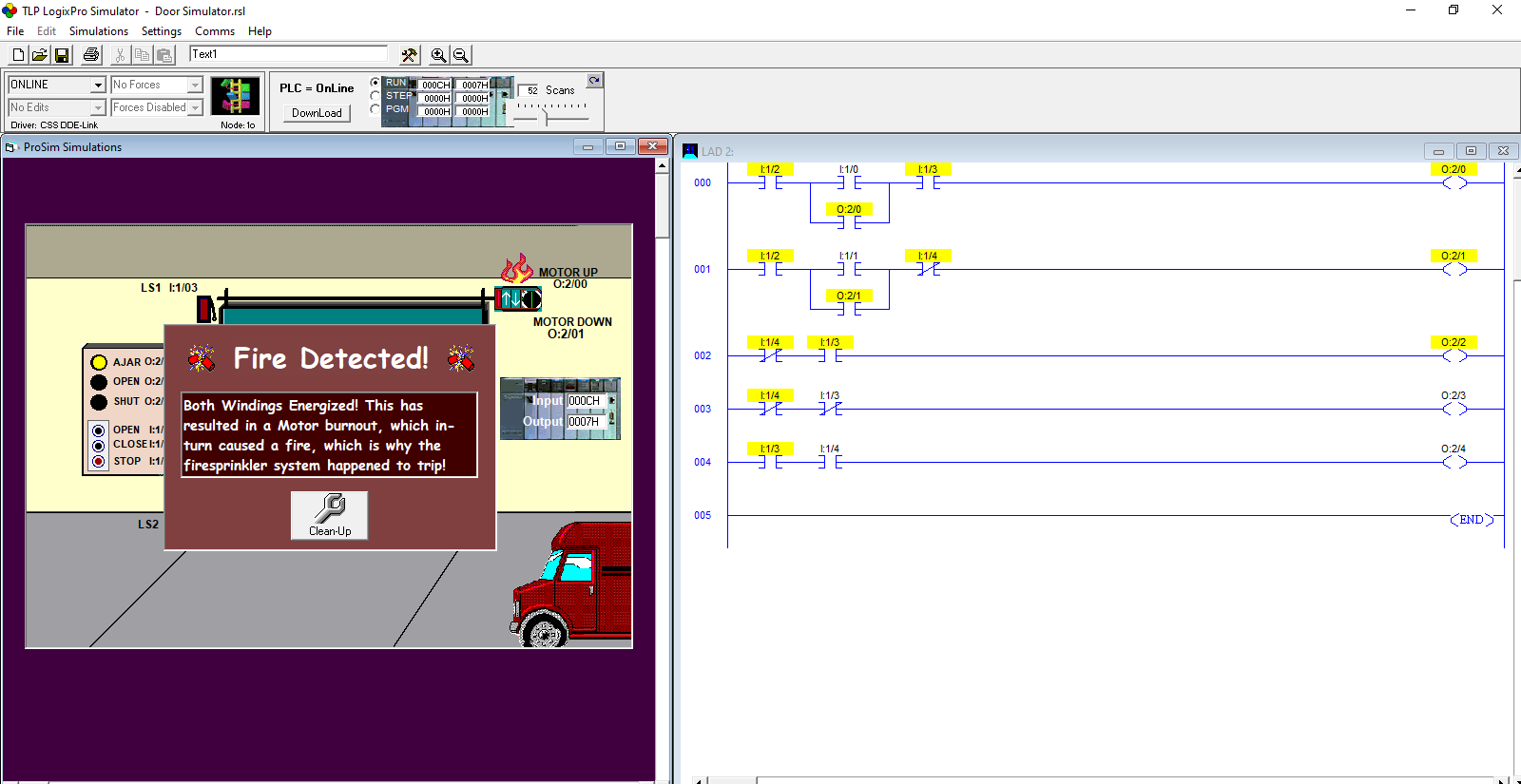The image size is (1521, 784).
Task: Click the Cut scissors toolbar icon
Action: pyautogui.click(x=120, y=55)
